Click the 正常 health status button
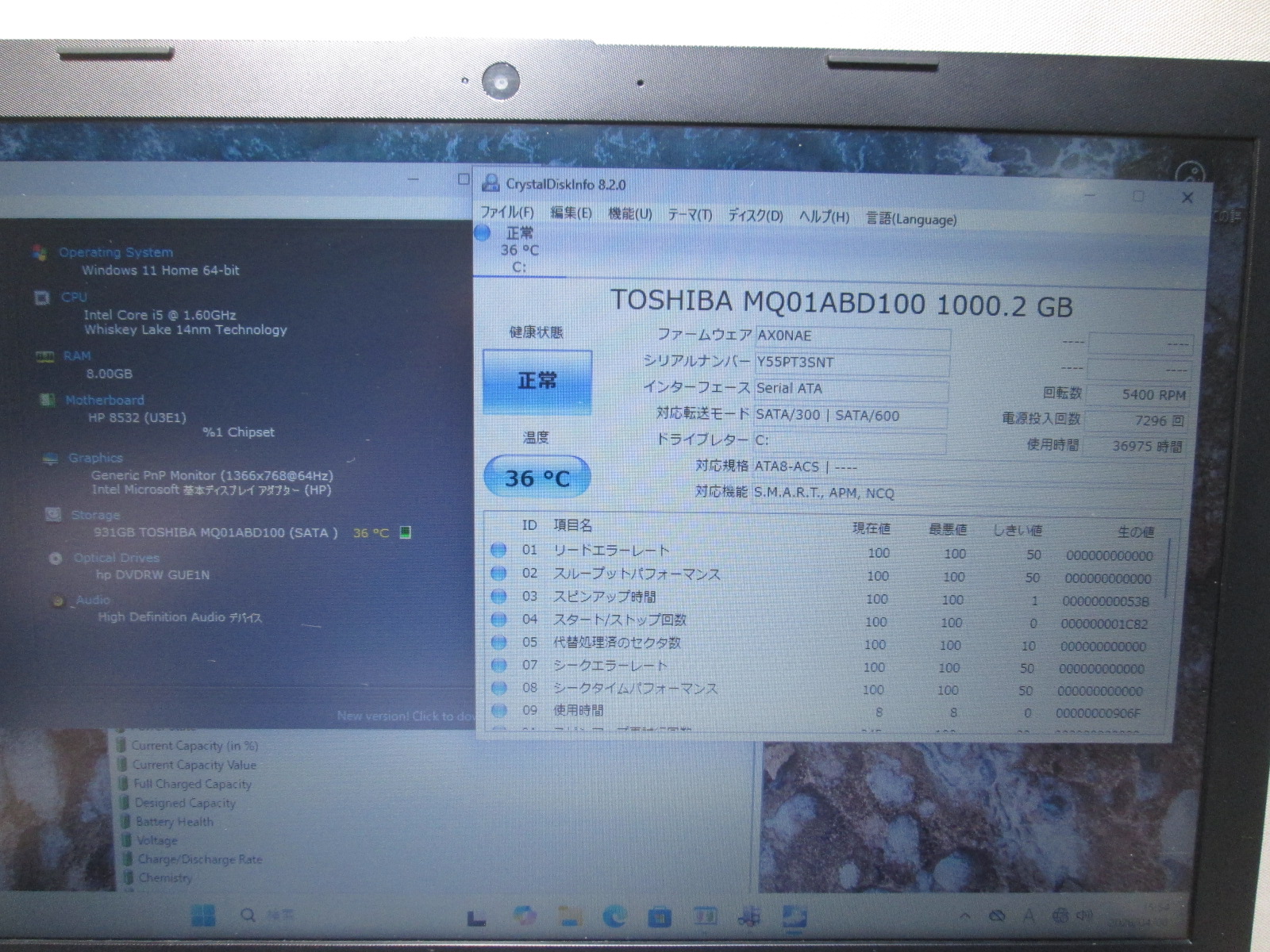Viewport: 1270px width, 952px height. point(537,382)
